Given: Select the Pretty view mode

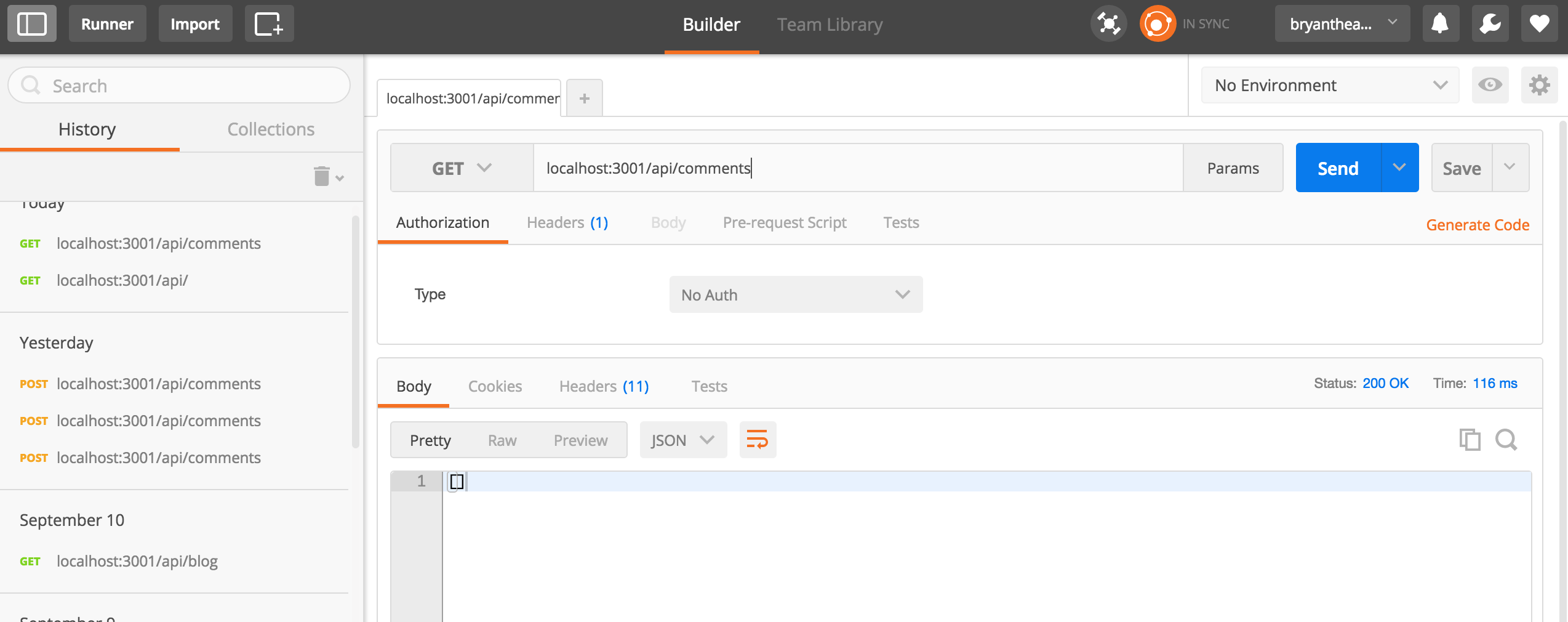Looking at the screenshot, I should (430, 440).
